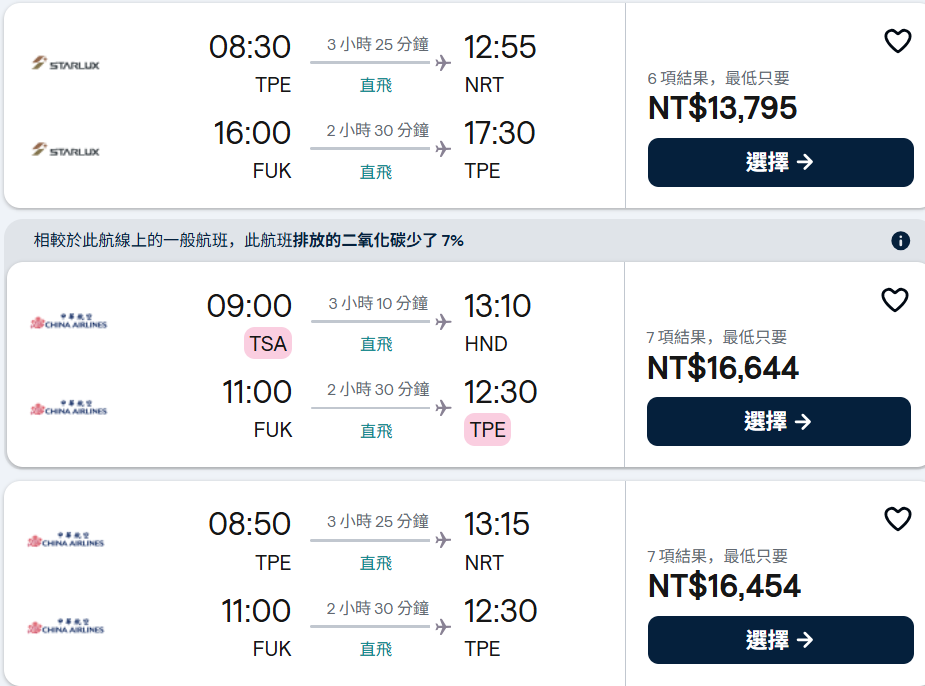Select the NT$13,795 Starlux itinerary
The image size is (925, 686).
point(780,163)
